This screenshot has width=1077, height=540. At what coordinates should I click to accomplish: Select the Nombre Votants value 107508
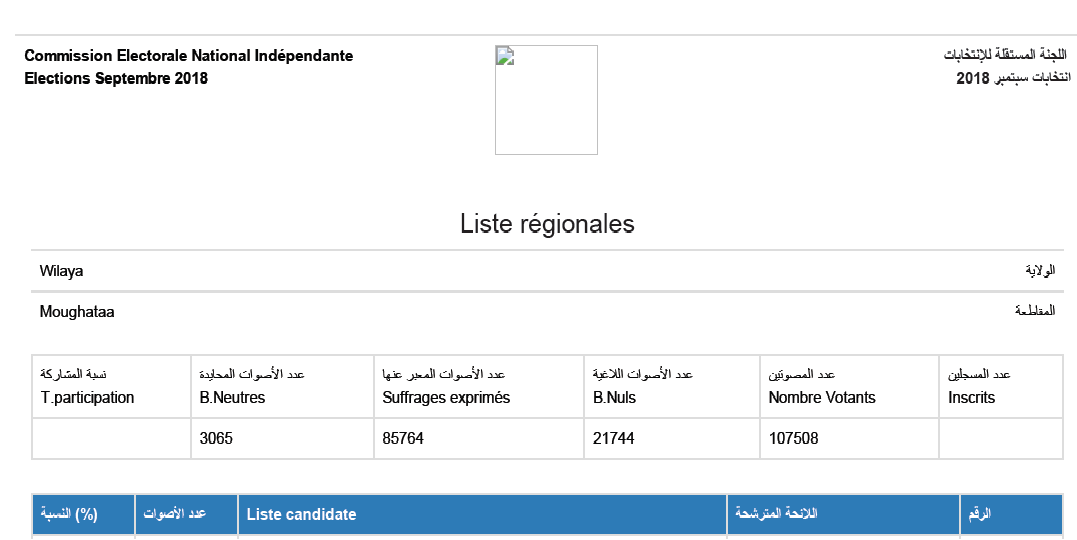pos(793,438)
